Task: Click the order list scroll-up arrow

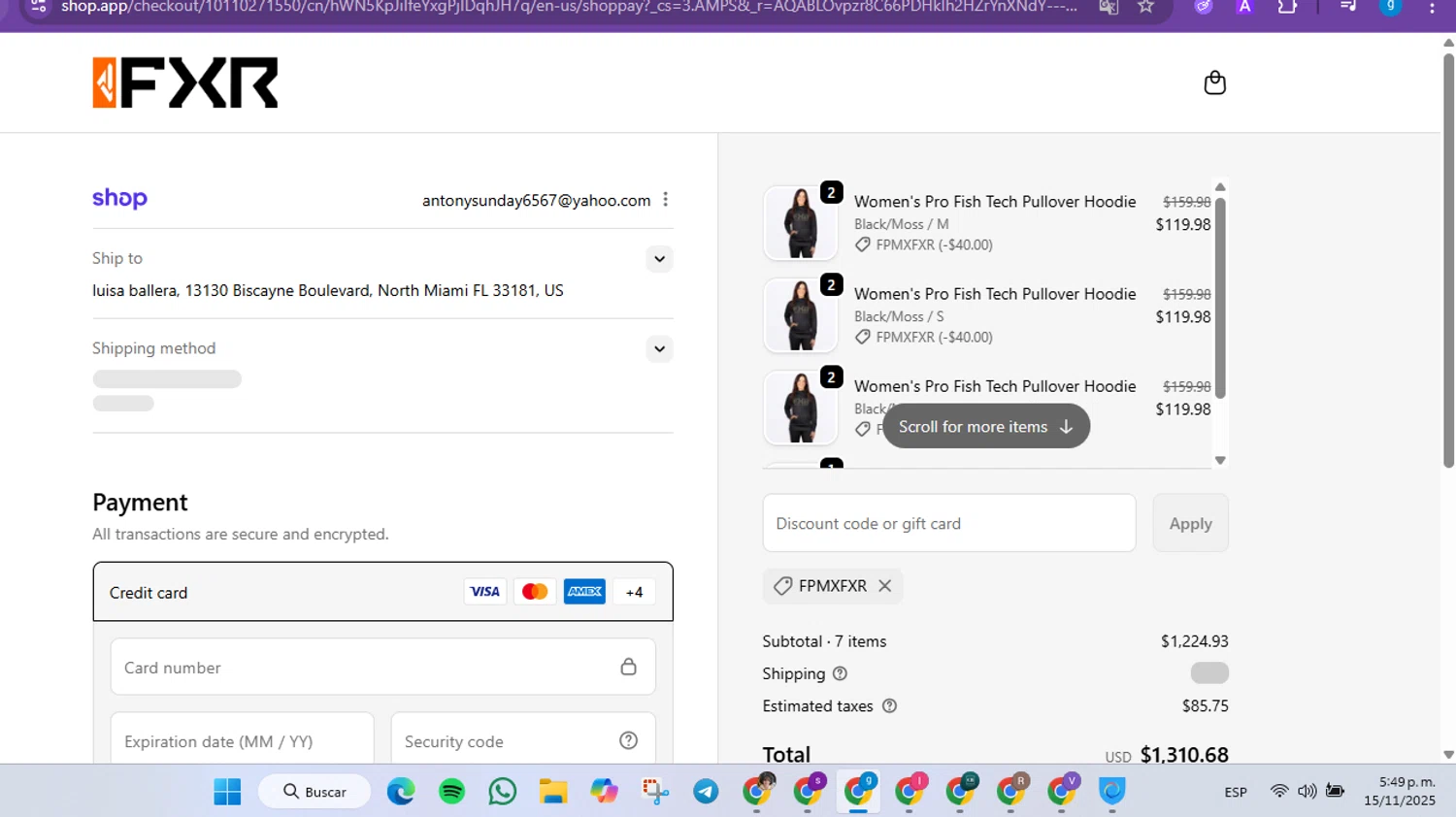Action: 1220,187
